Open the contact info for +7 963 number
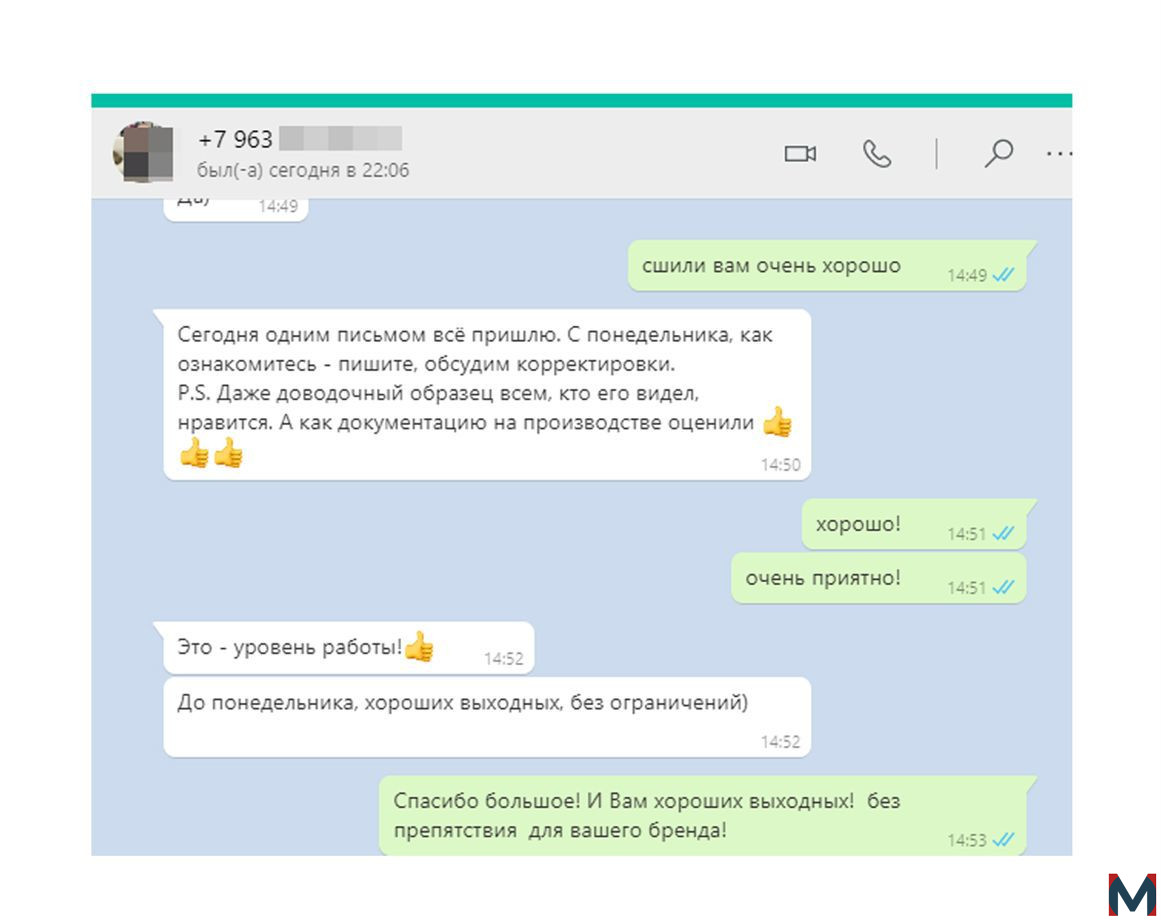The image size is (1161, 920). [300, 139]
